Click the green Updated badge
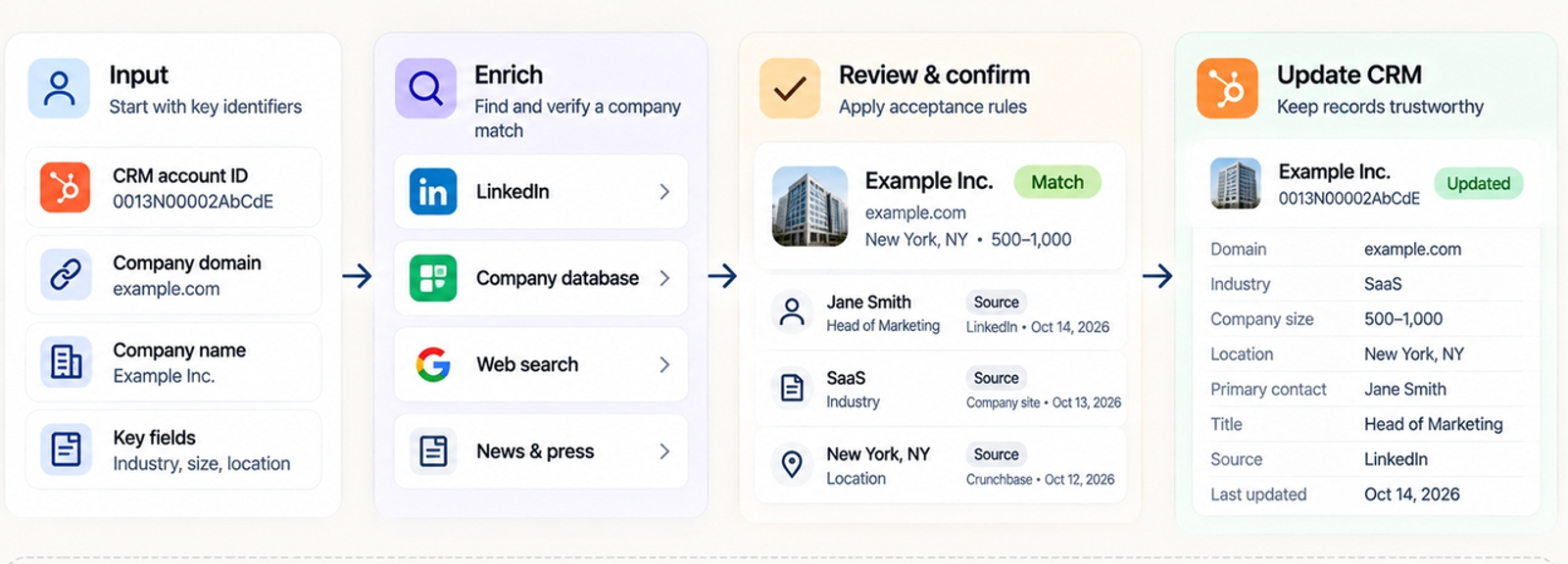 (1478, 183)
